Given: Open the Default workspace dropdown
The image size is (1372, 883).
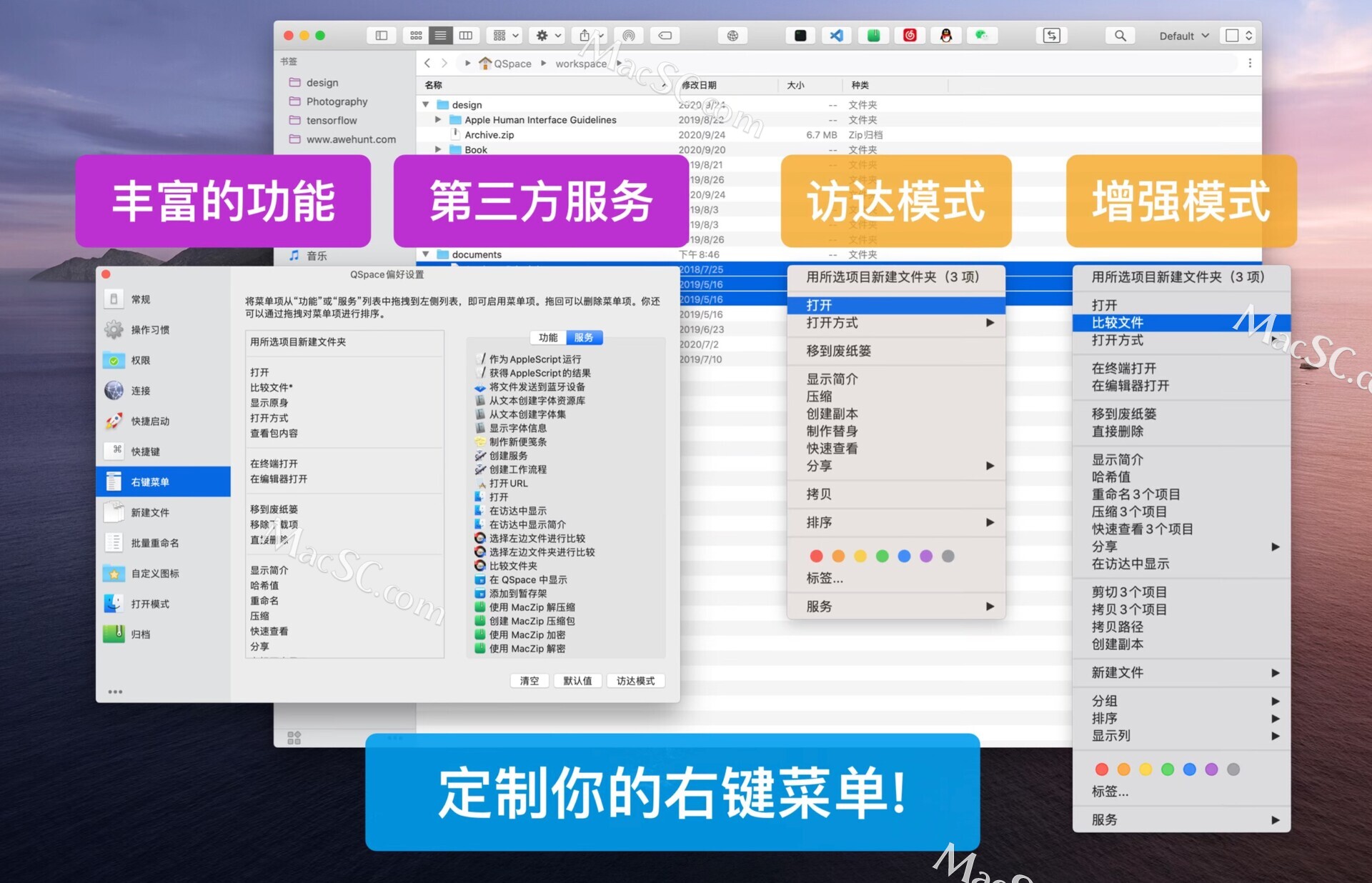Looking at the screenshot, I should 1183,36.
